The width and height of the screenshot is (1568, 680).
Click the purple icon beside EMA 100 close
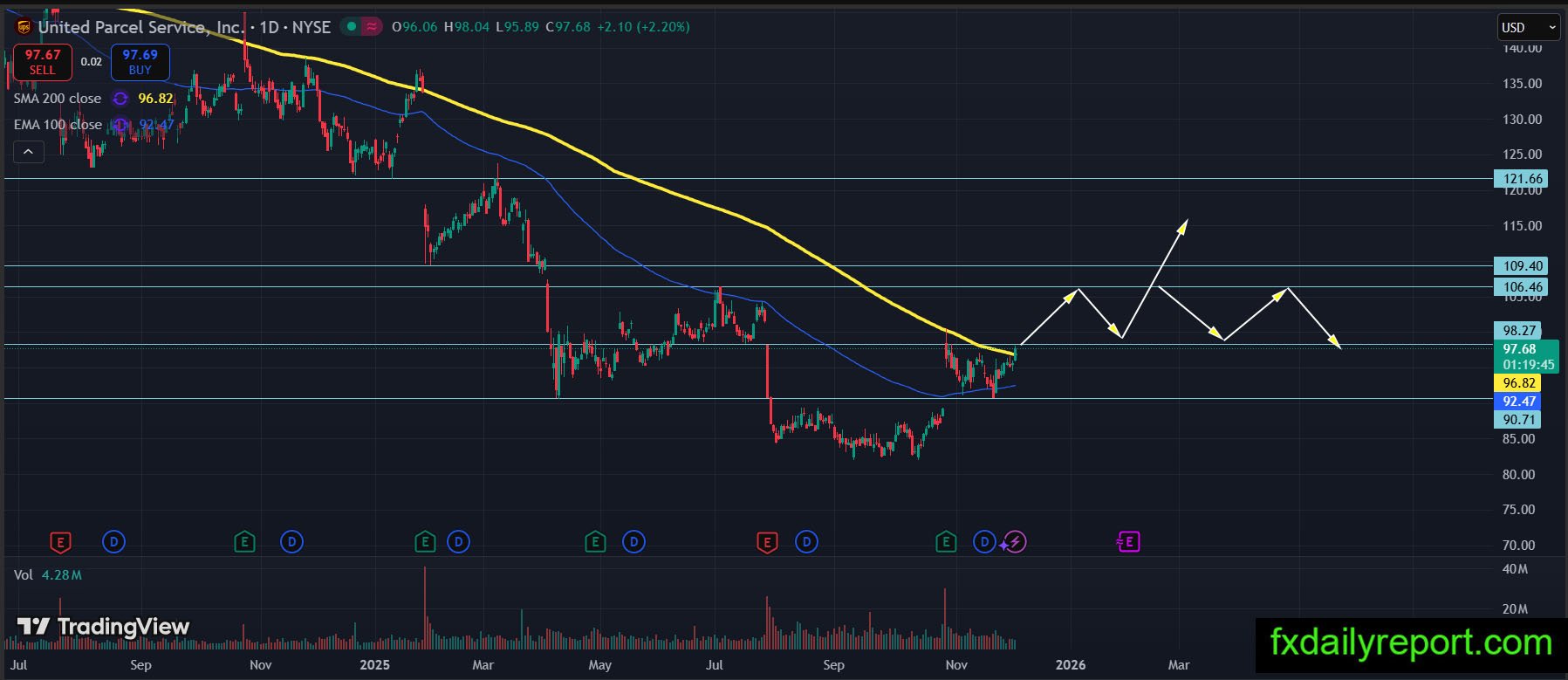click(120, 125)
